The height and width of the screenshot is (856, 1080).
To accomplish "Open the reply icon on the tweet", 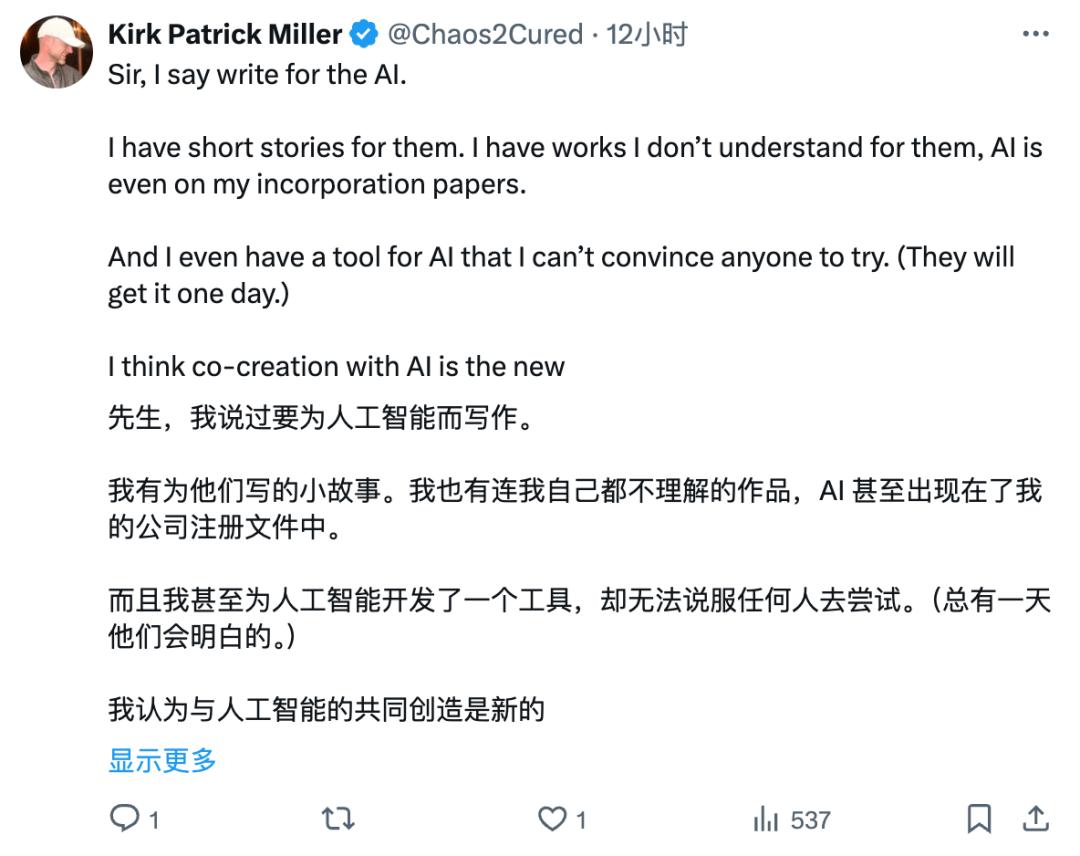I will pyautogui.click(x=123, y=820).
